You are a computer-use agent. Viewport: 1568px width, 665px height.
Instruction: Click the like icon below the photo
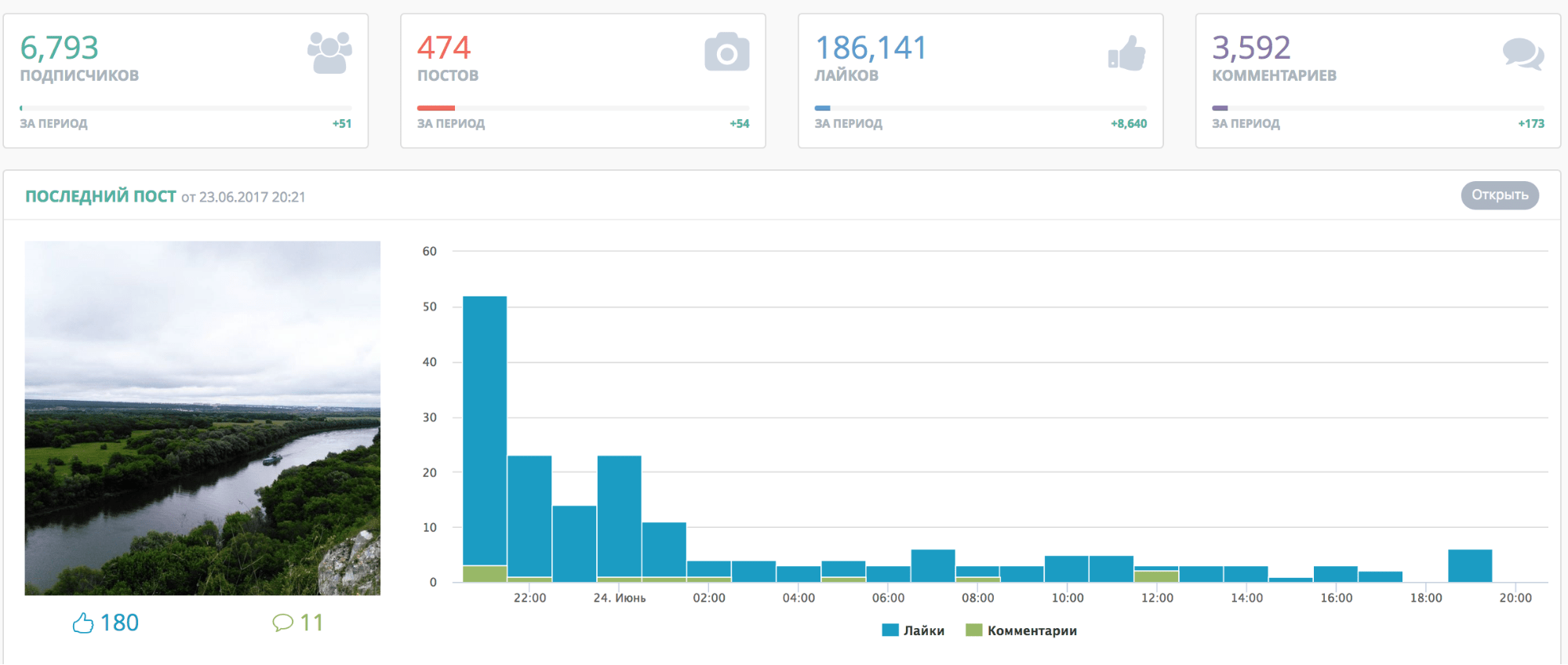click(83, 623)
